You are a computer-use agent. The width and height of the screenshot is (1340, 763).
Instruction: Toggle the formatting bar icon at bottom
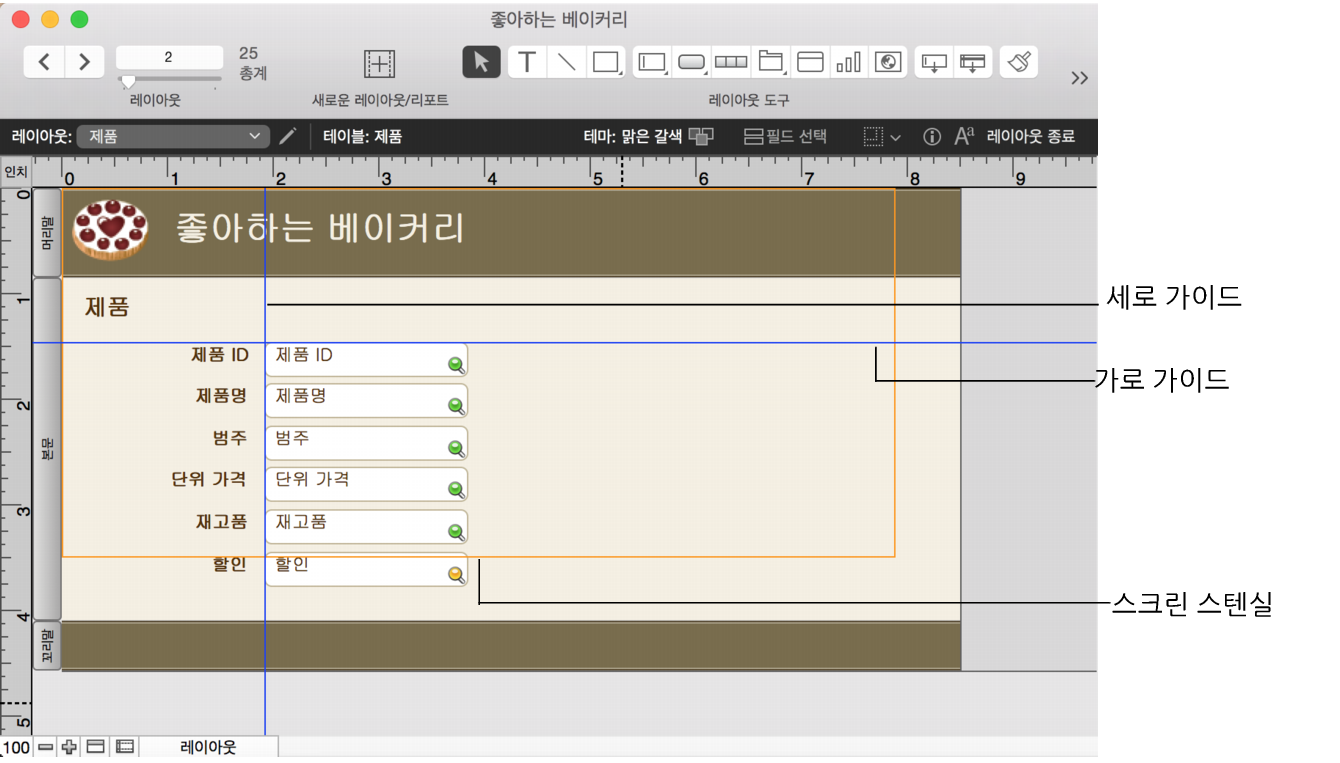tap(125, 747)
